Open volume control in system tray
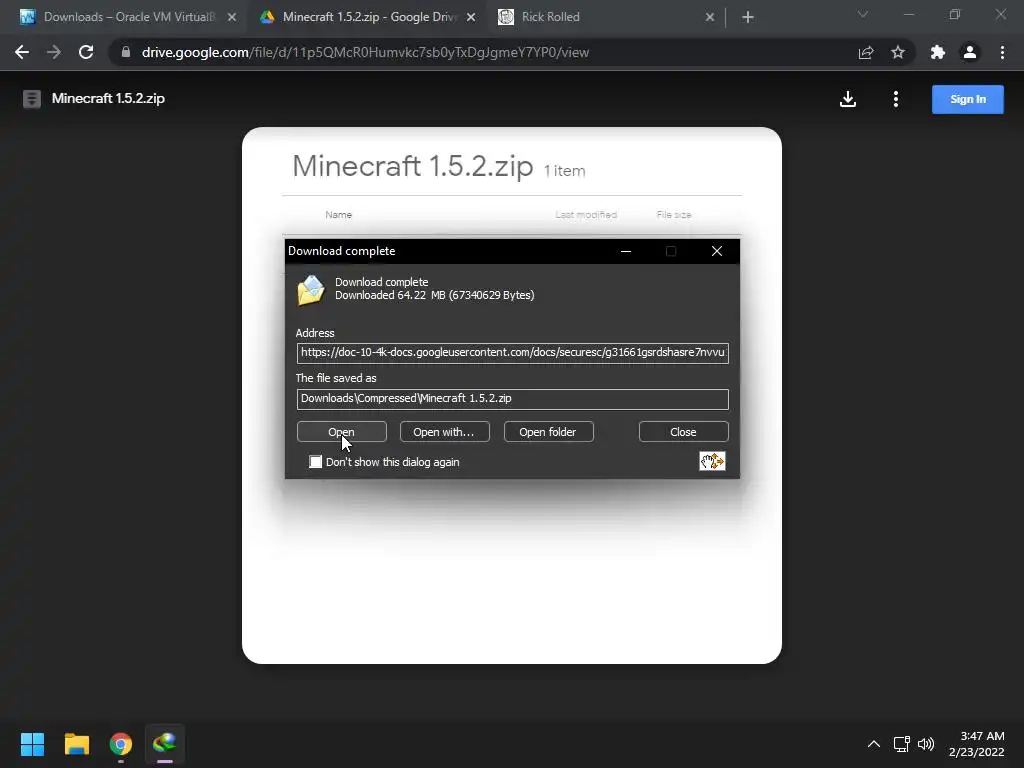This screenshot has width=1024, height=768. (926, 744)
